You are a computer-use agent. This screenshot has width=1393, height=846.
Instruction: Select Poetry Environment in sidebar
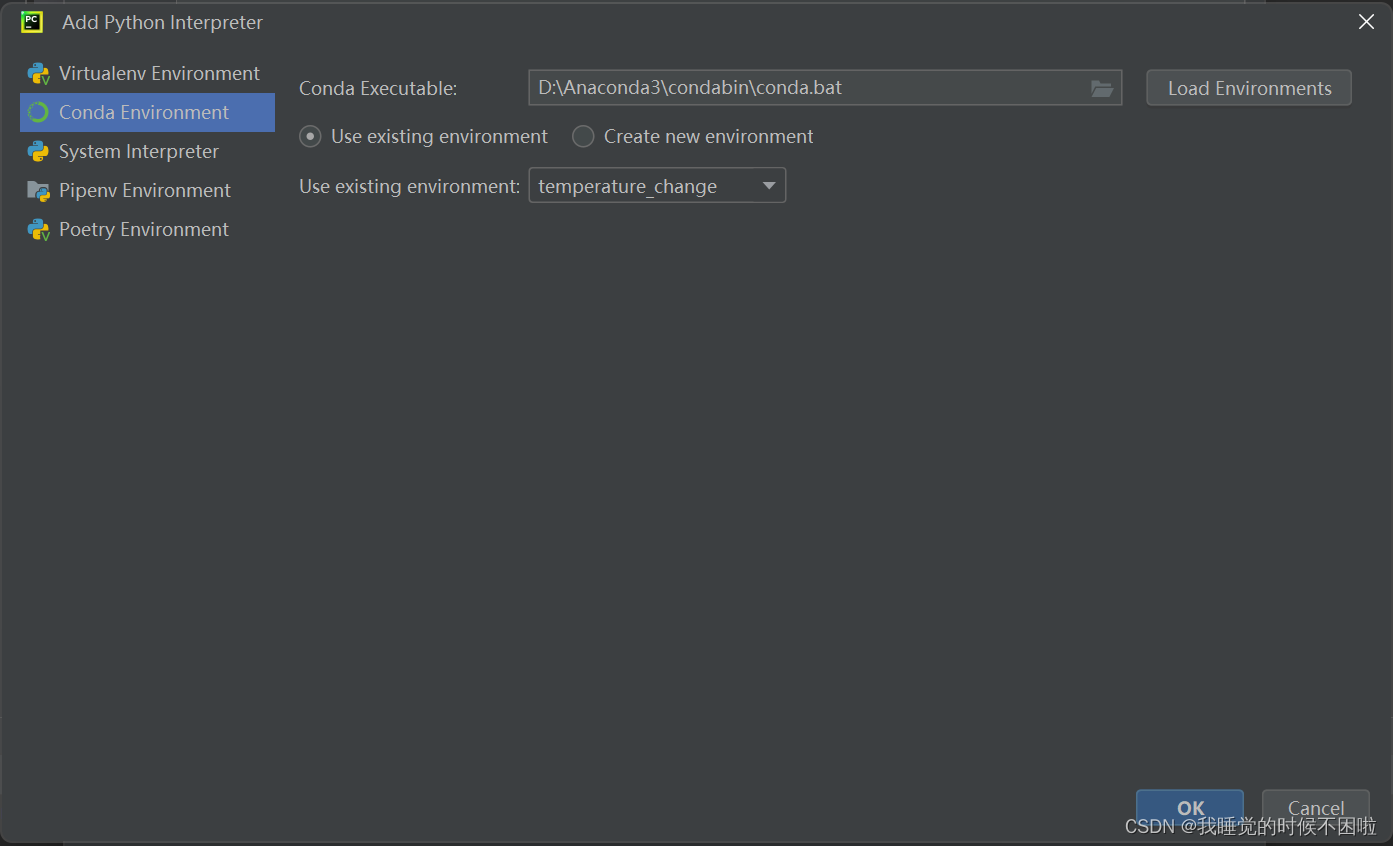147,230
